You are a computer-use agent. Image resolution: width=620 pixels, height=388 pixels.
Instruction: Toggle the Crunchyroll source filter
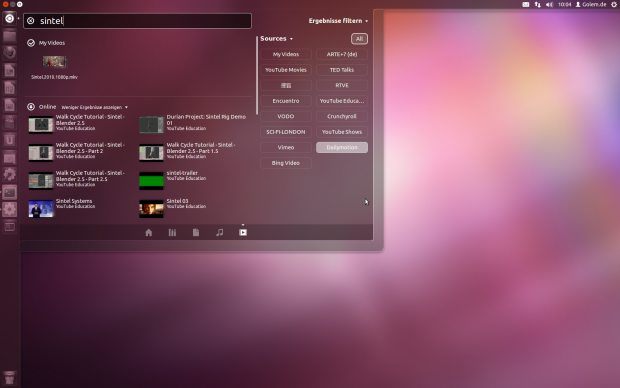point(342,116)
